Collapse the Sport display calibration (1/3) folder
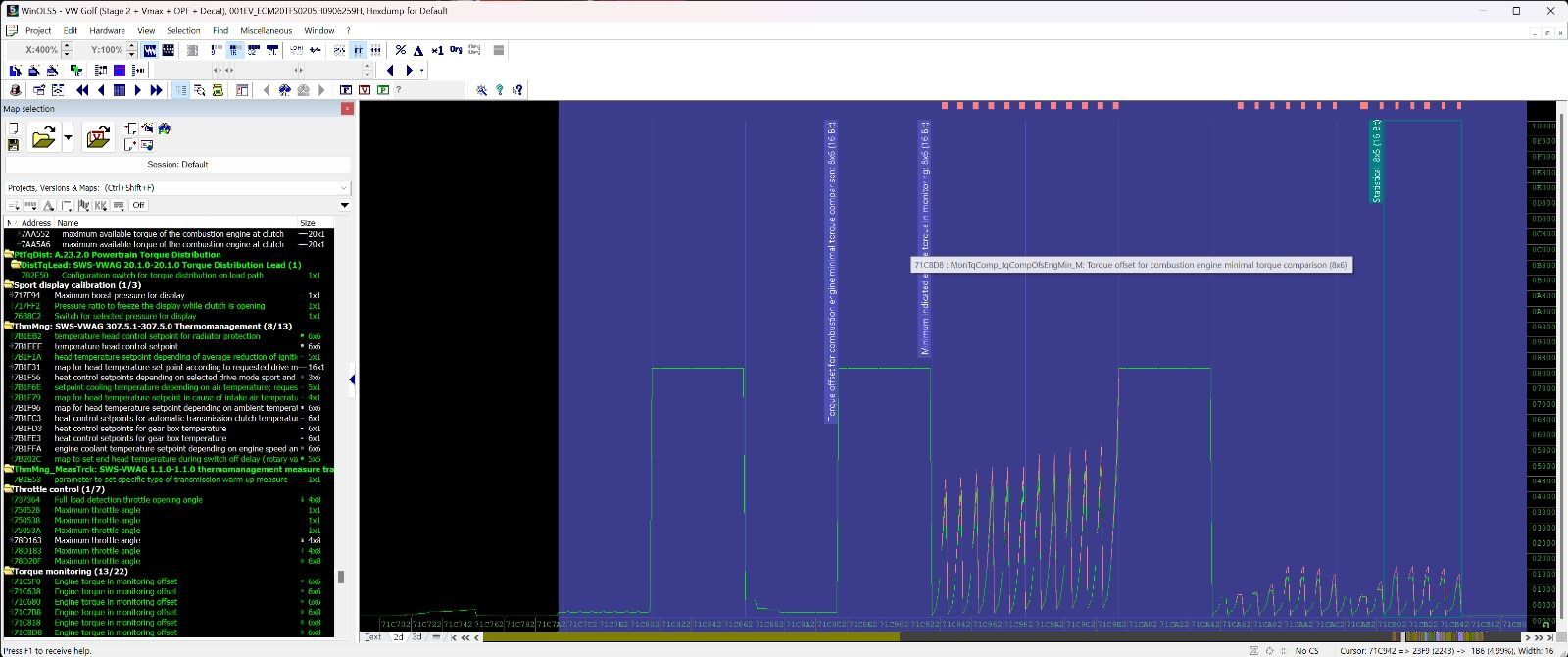The width and height of the screenshot is (1568, 657). (x=8, y=285)
